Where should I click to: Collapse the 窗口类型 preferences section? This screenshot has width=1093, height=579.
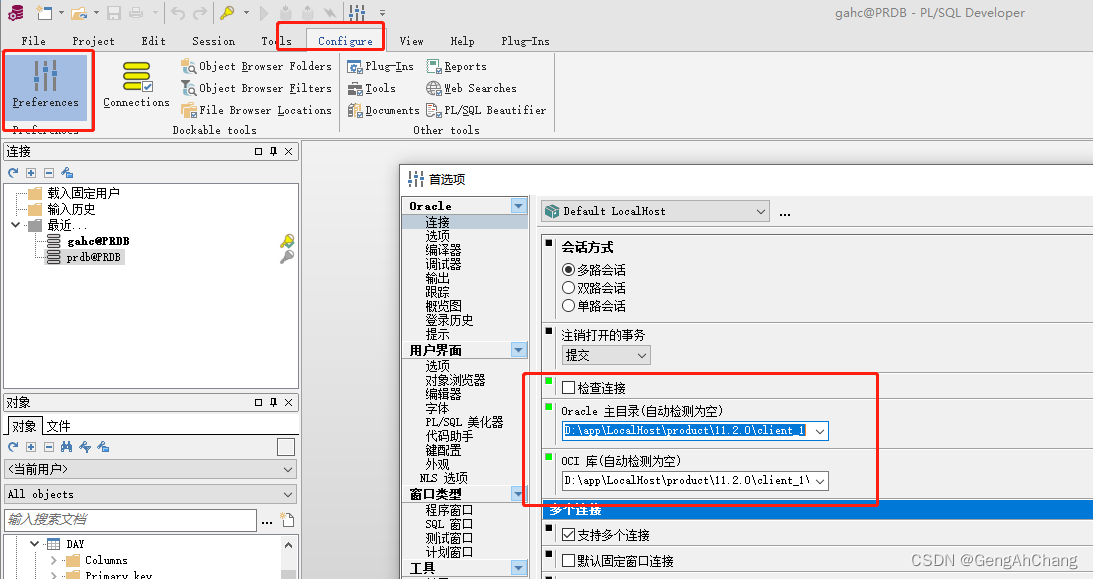(518, 494)
